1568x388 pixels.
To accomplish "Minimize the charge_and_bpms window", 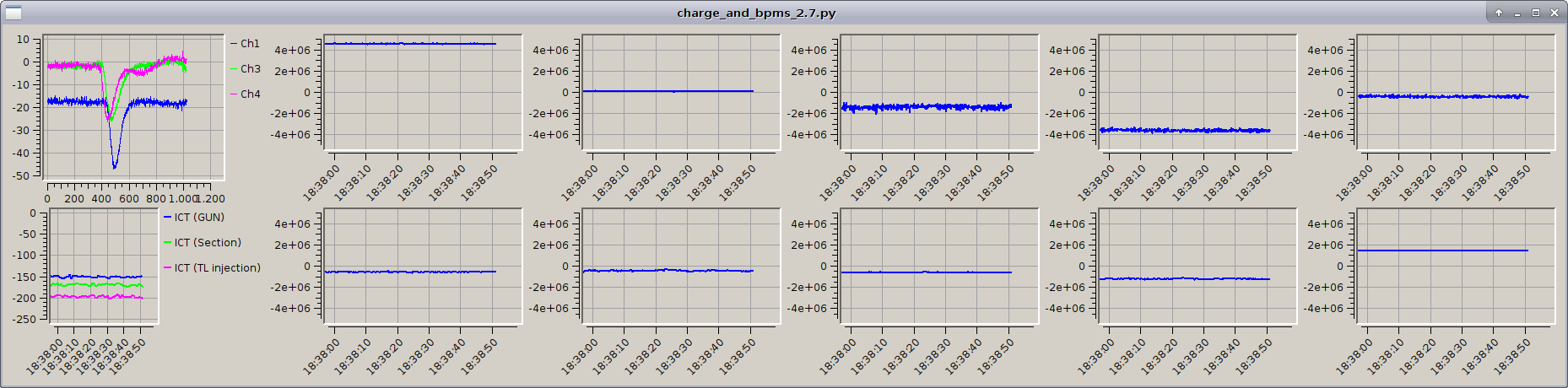I will 1517,13.
